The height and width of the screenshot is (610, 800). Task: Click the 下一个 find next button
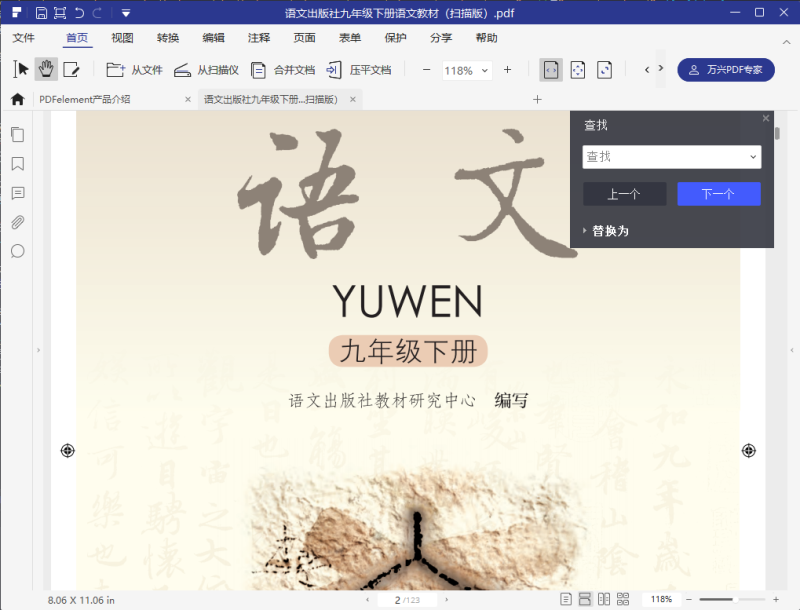718,194
